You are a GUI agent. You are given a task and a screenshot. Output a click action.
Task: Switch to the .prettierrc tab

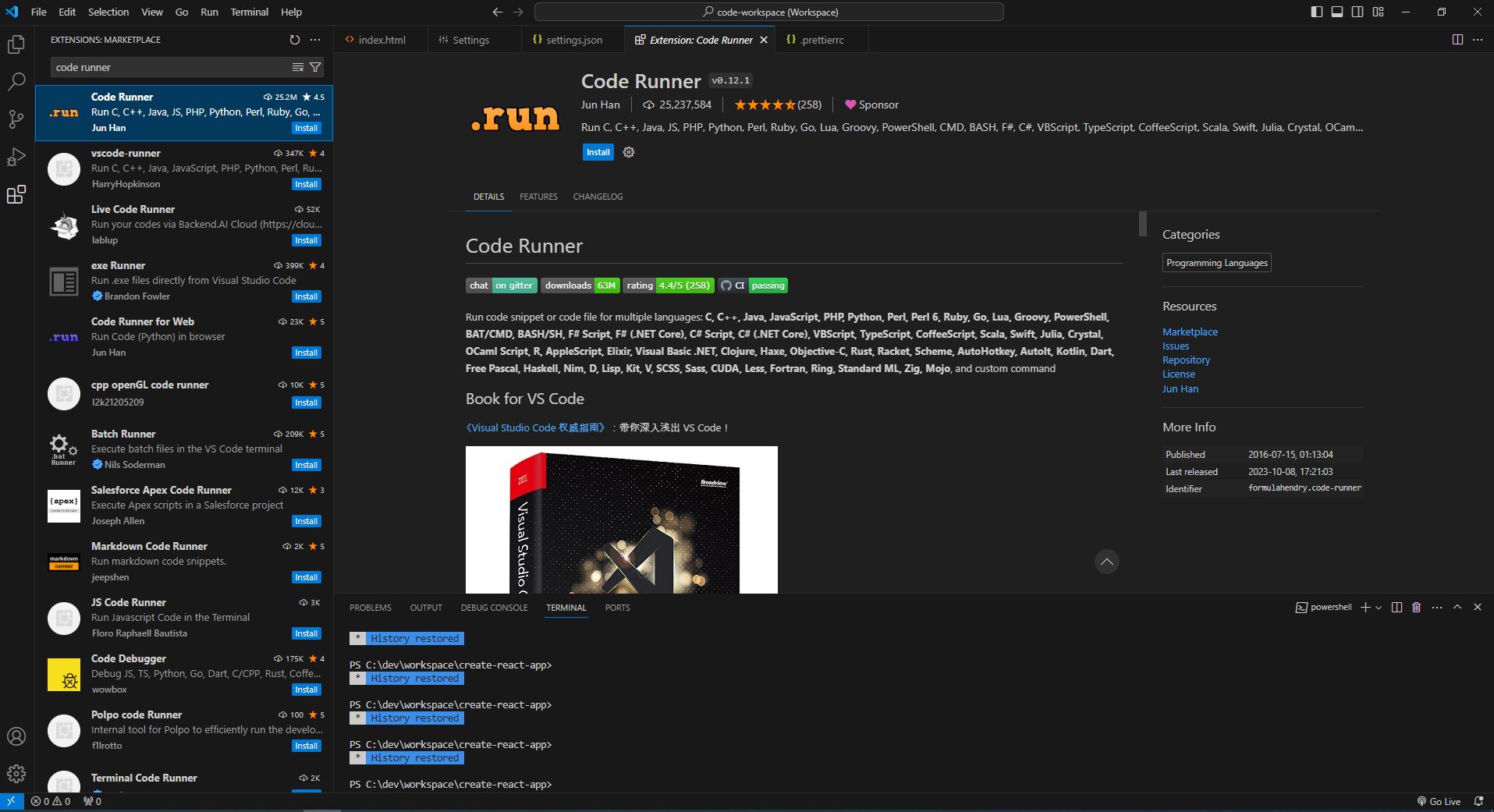(x=822, y=40)
